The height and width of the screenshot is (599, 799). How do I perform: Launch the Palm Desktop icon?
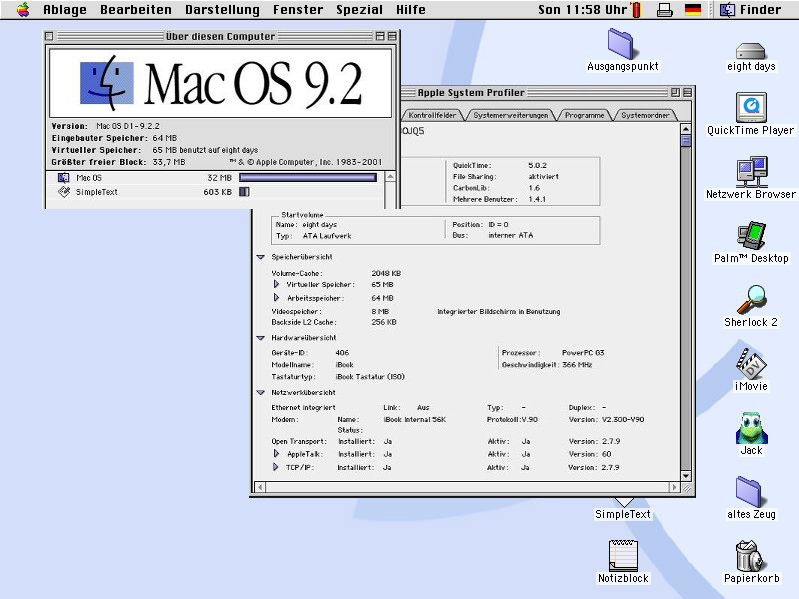pyautogui.click(x=750, y=236)
